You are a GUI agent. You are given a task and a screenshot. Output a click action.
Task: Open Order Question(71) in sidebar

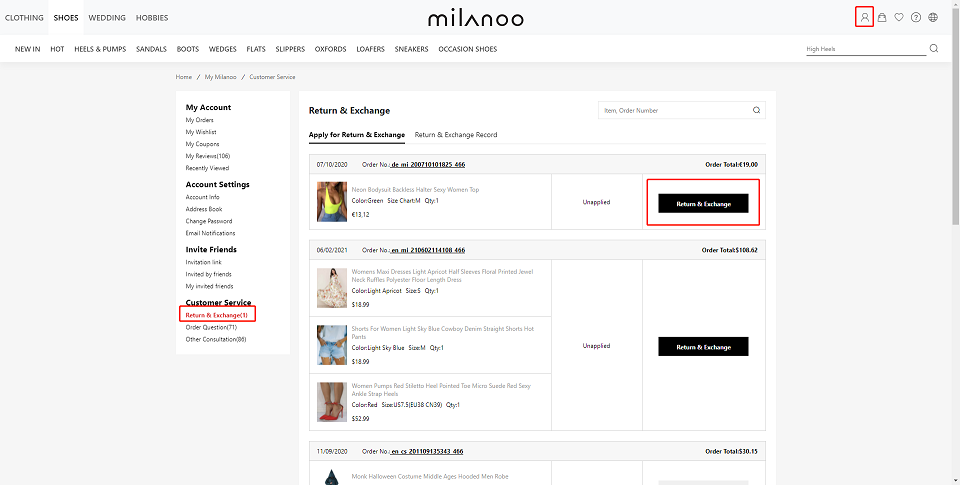click(211, 328)
